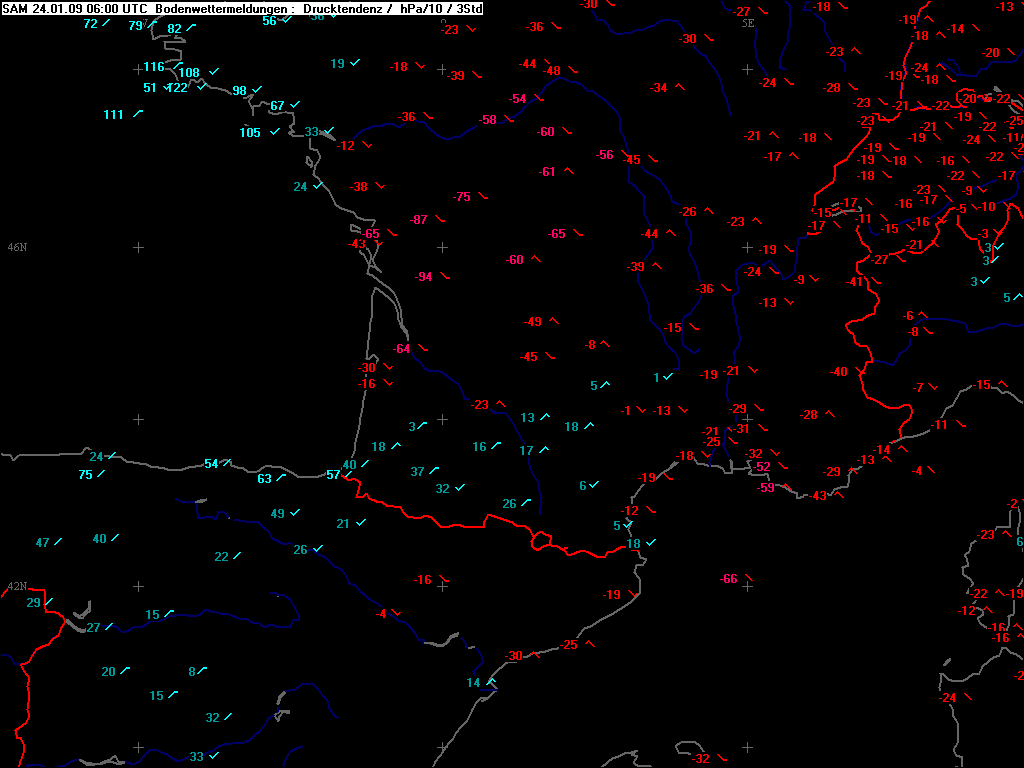Screen dimensions: 1024x768
Task: Click the 46N latitude label
Action: click(x=16, y=247)
